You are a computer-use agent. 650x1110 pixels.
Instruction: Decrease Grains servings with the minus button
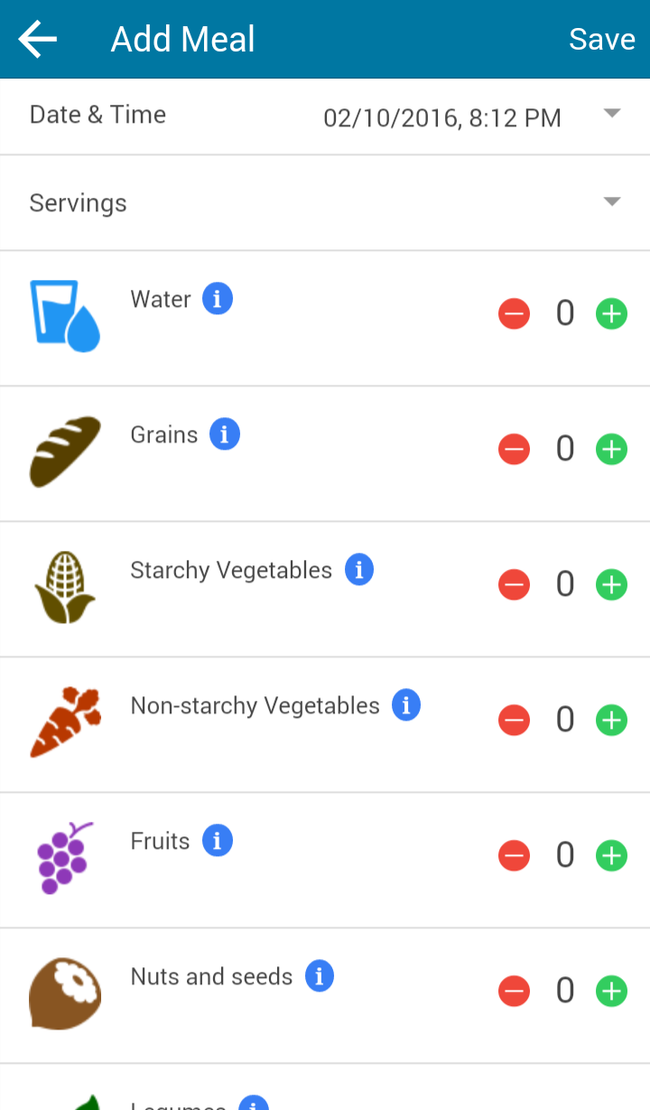pos(514,448)
